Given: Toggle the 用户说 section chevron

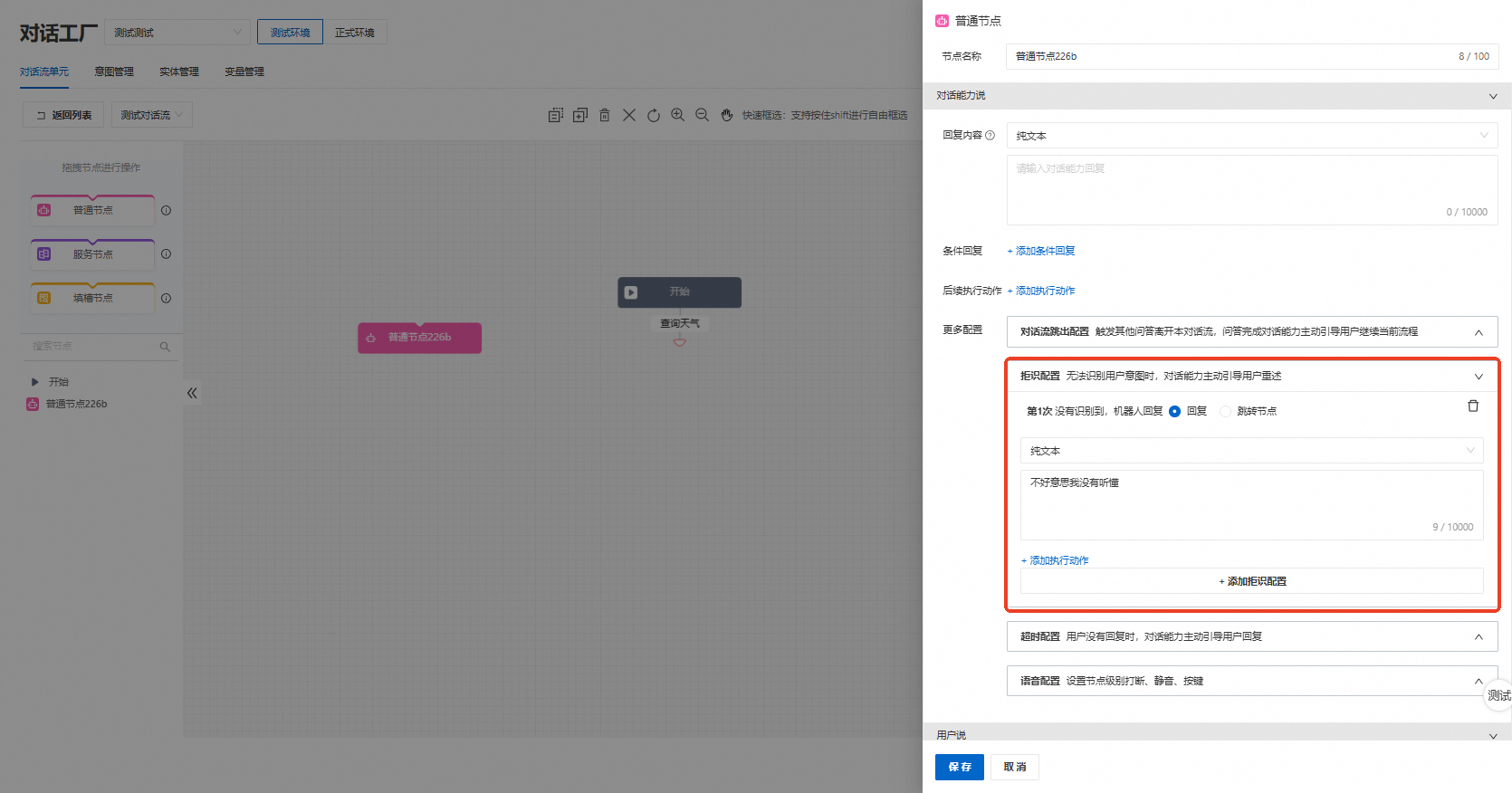Looking at the screenshot, I should [1493, 736].
